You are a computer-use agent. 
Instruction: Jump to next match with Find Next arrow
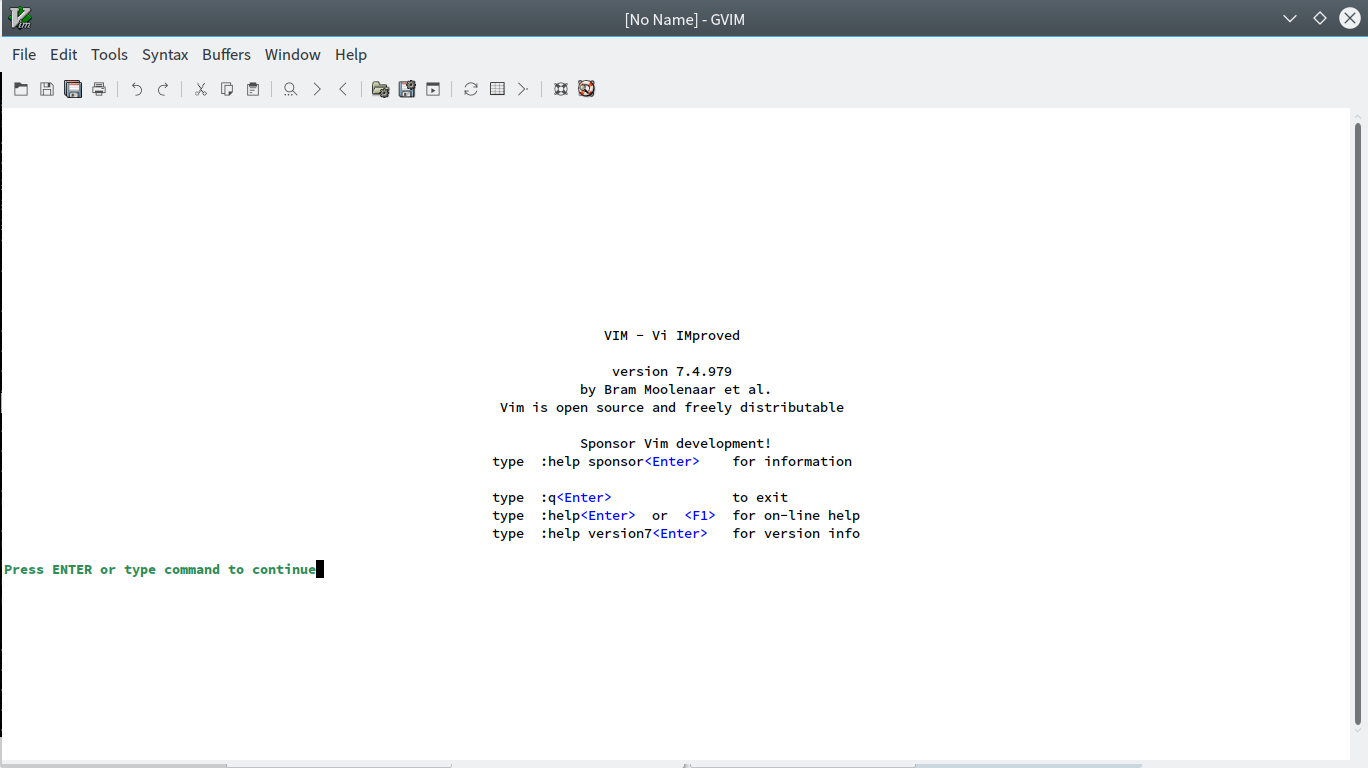317,89
